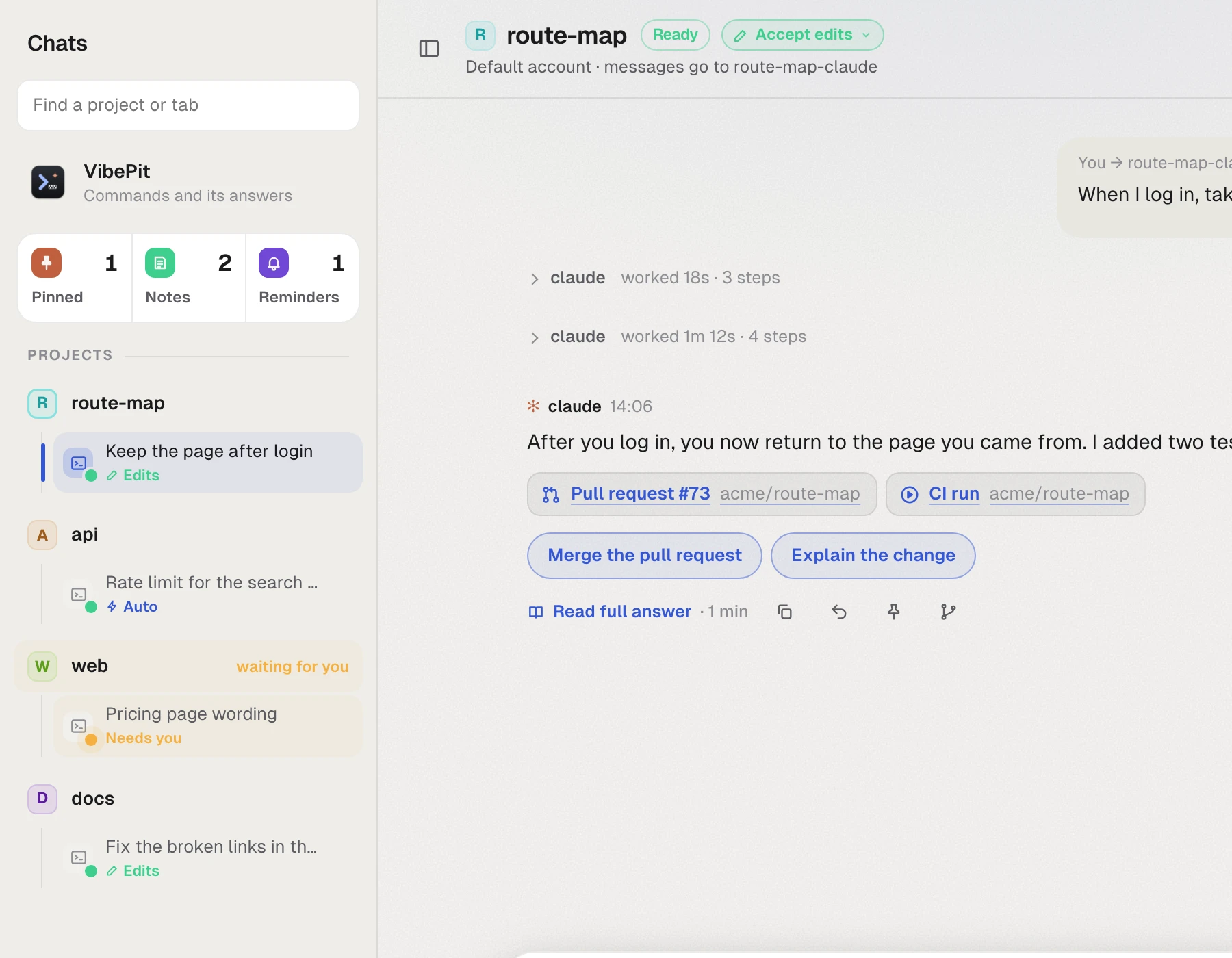1232x958 pixels.
Task: Click the VibePit terminal app icon
Action: 48,182
